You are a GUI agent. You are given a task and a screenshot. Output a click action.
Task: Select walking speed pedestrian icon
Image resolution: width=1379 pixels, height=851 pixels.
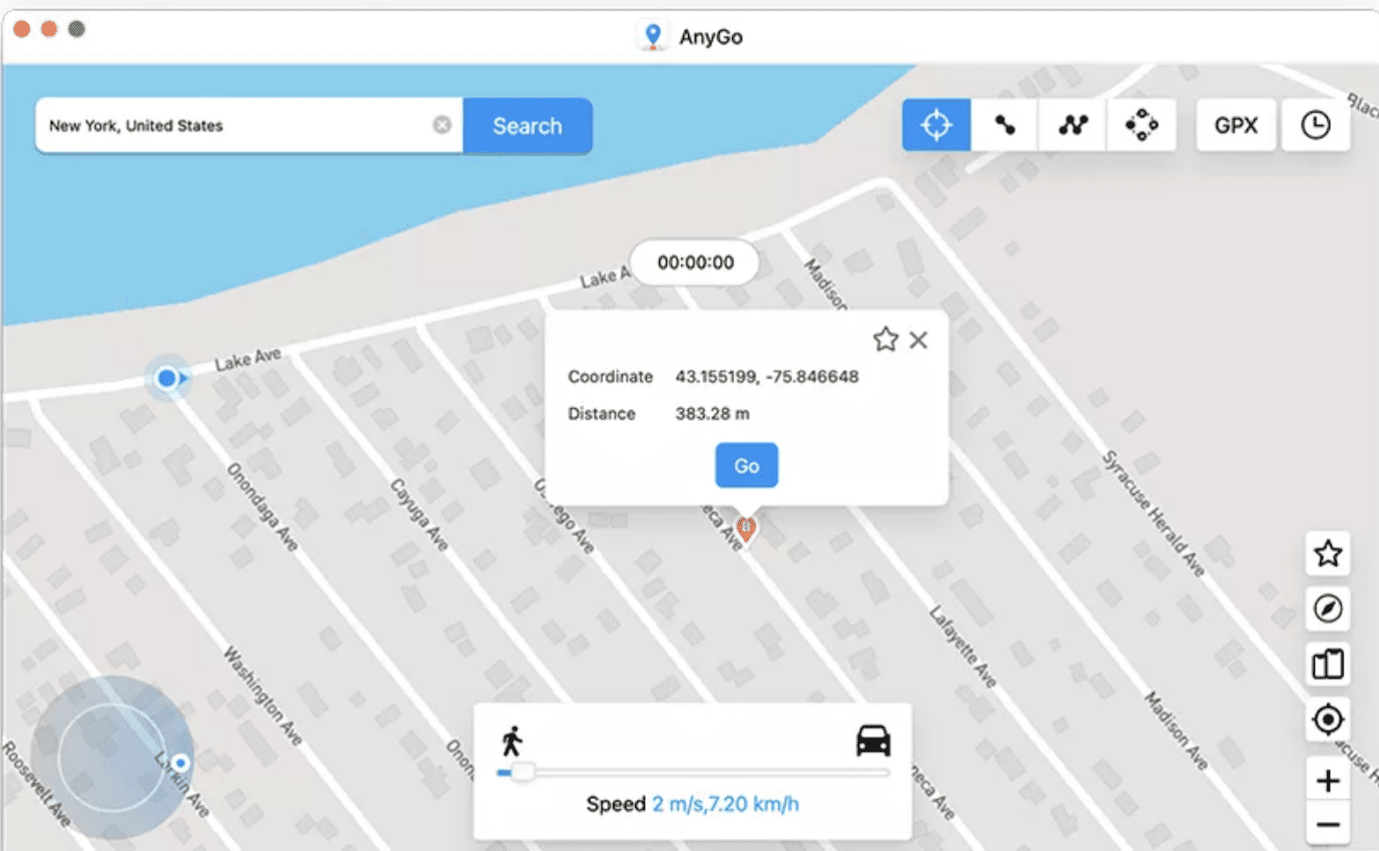tap(510, 741)
